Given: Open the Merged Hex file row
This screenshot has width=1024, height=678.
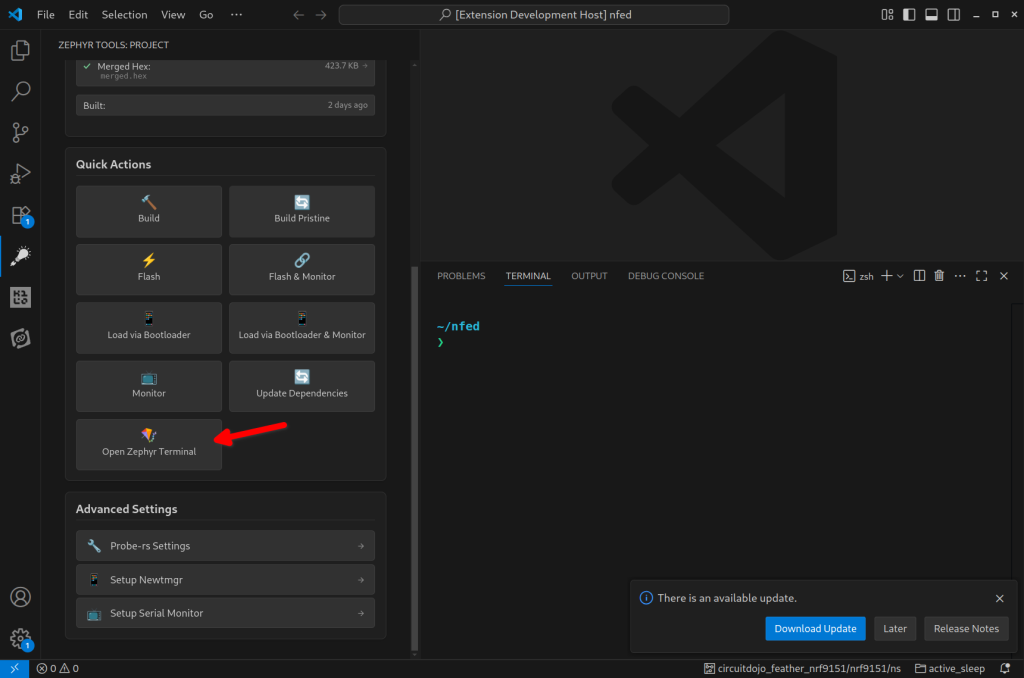Looking at the screenshot, I should point(225,71).
